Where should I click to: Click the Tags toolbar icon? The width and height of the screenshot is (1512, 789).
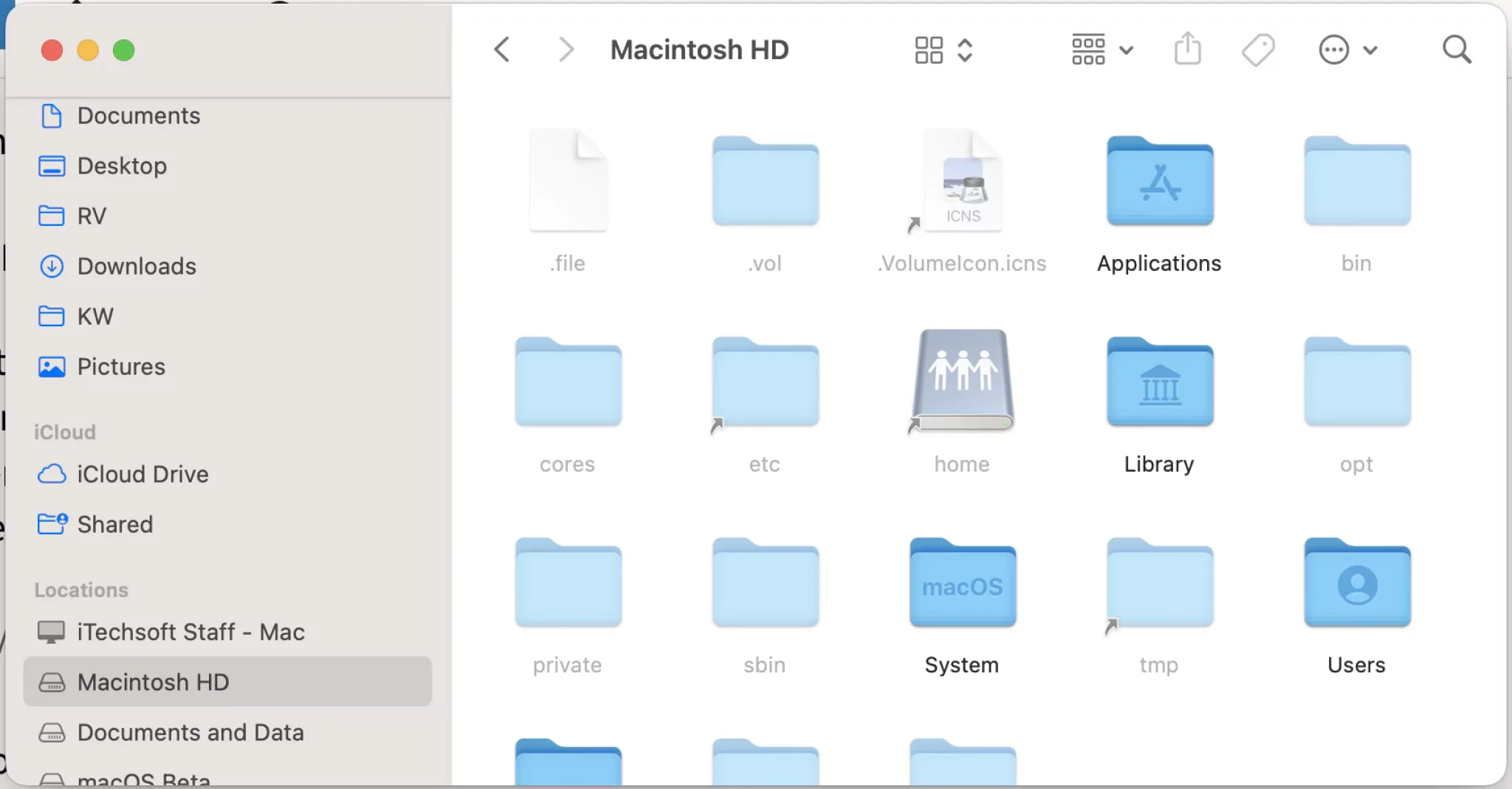[x=1258, y=50]
